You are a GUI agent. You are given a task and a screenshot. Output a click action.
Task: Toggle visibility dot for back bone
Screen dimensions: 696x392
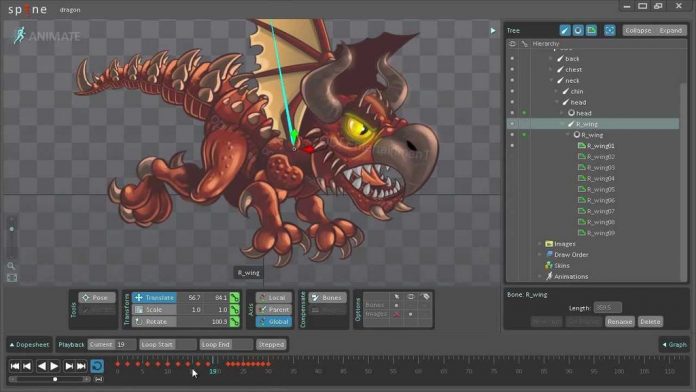coord(512,59)
